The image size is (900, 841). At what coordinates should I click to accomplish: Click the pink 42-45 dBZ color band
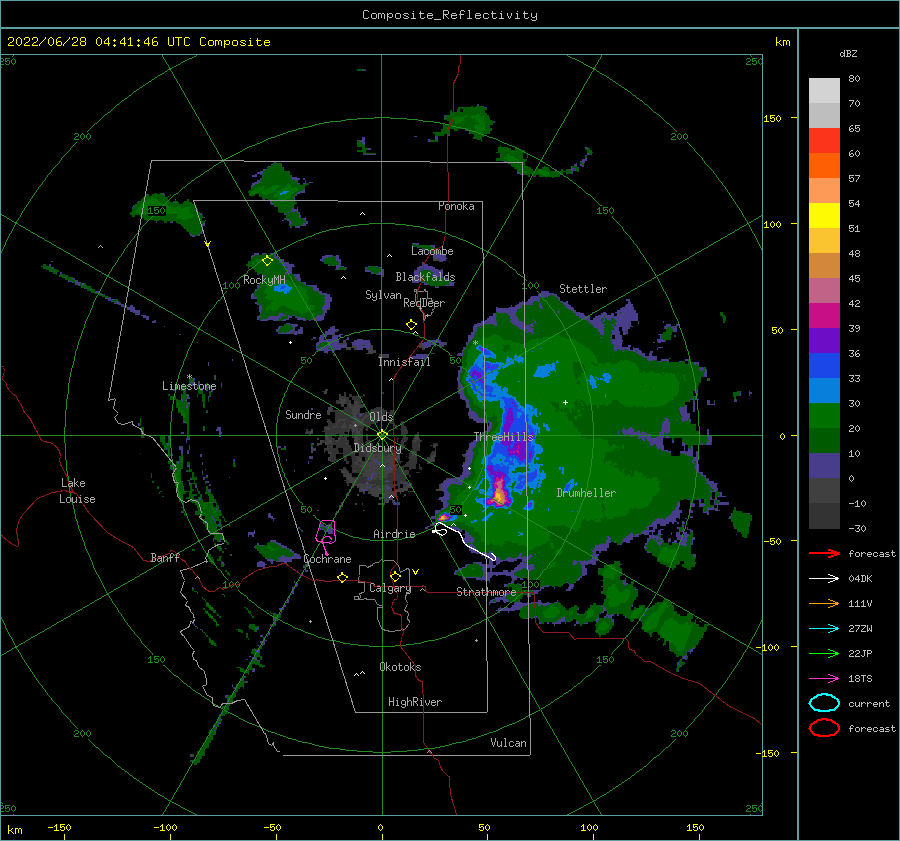[x=824, y=290]
